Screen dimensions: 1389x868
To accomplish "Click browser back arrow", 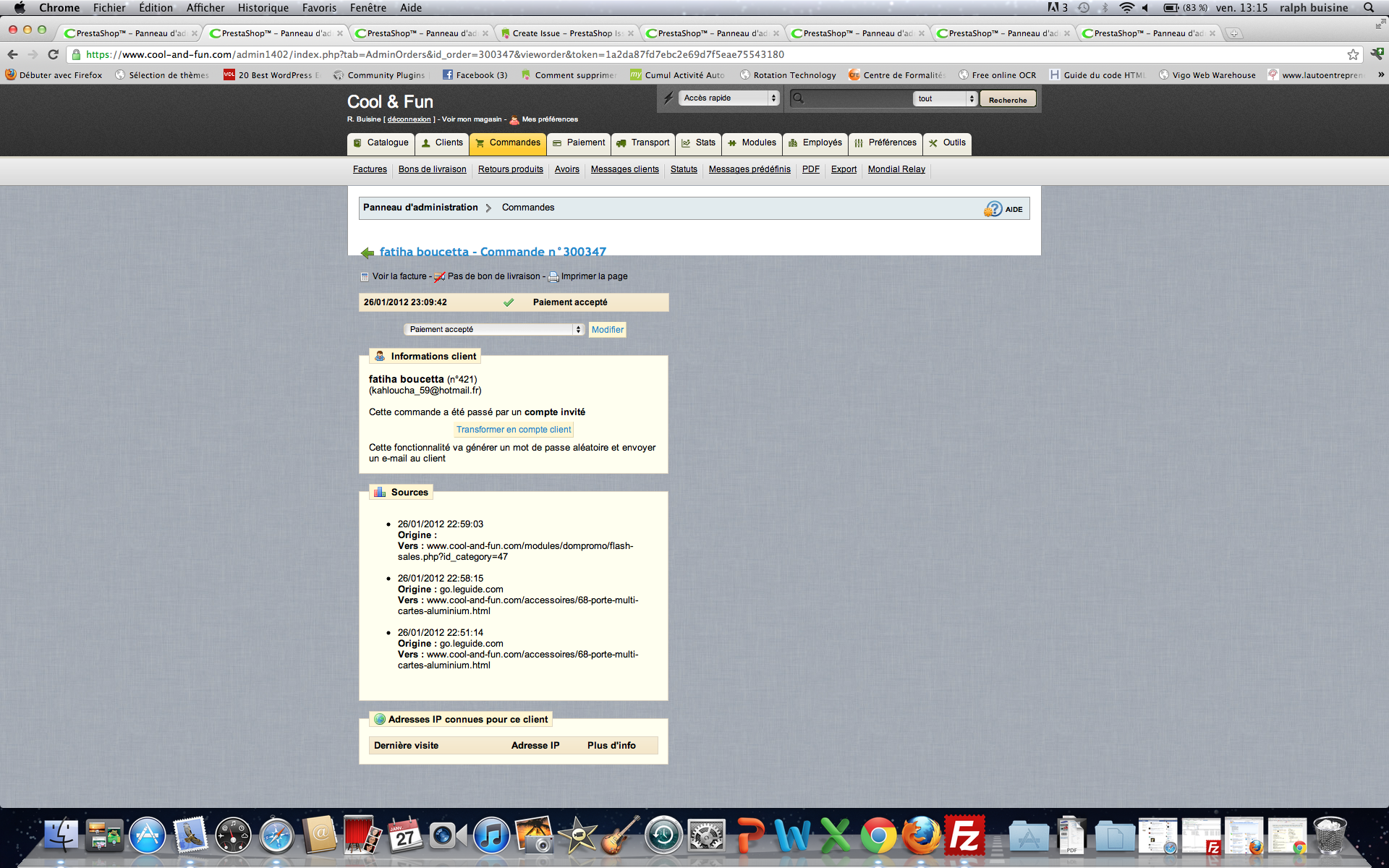I will (12, 54).
